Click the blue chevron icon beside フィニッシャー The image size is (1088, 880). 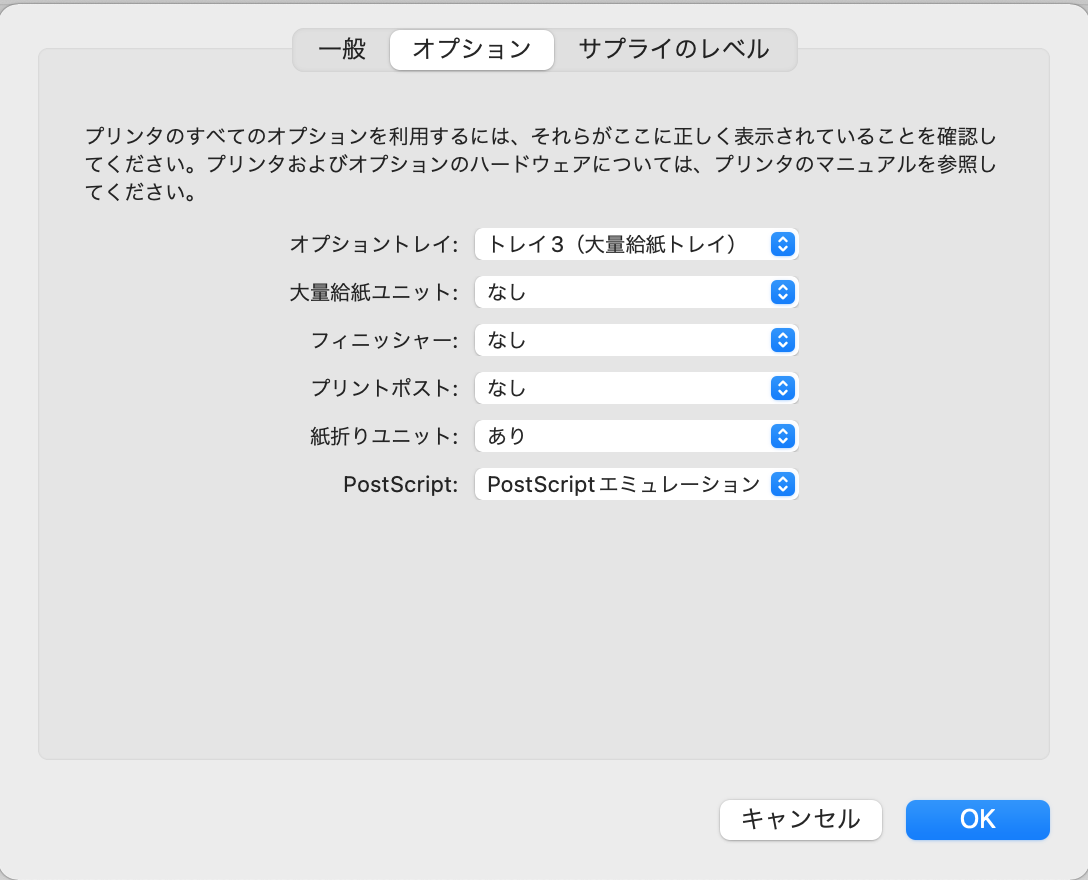(783, 340)
